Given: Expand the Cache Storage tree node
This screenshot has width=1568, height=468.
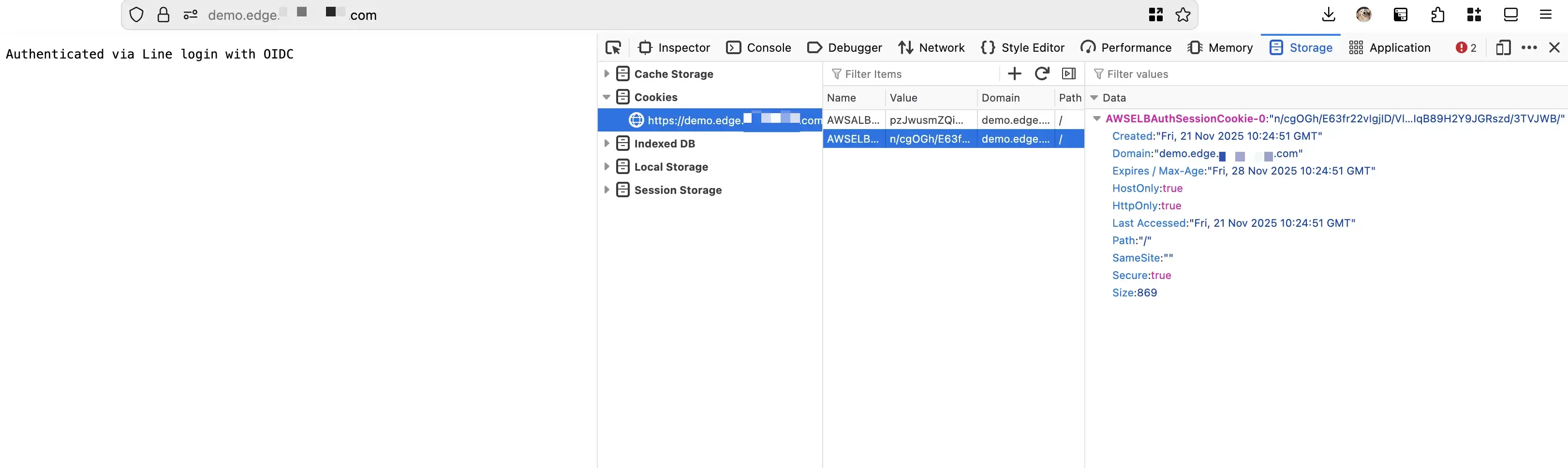Looking at the screenshot, I should pyautogui.click(x=606, y=73).
